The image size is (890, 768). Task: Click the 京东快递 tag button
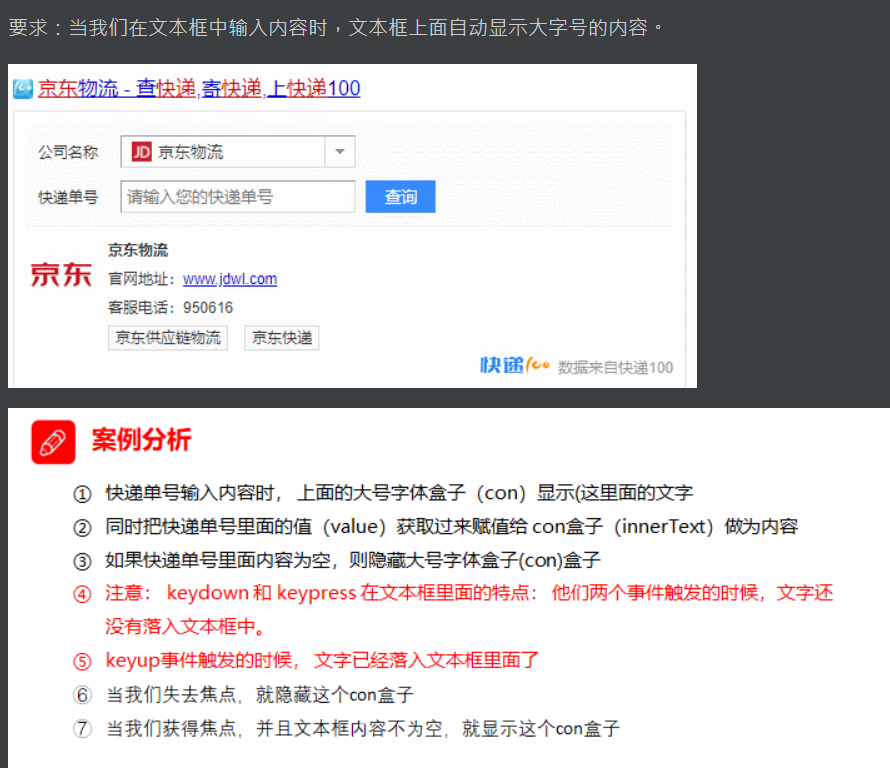282,338
